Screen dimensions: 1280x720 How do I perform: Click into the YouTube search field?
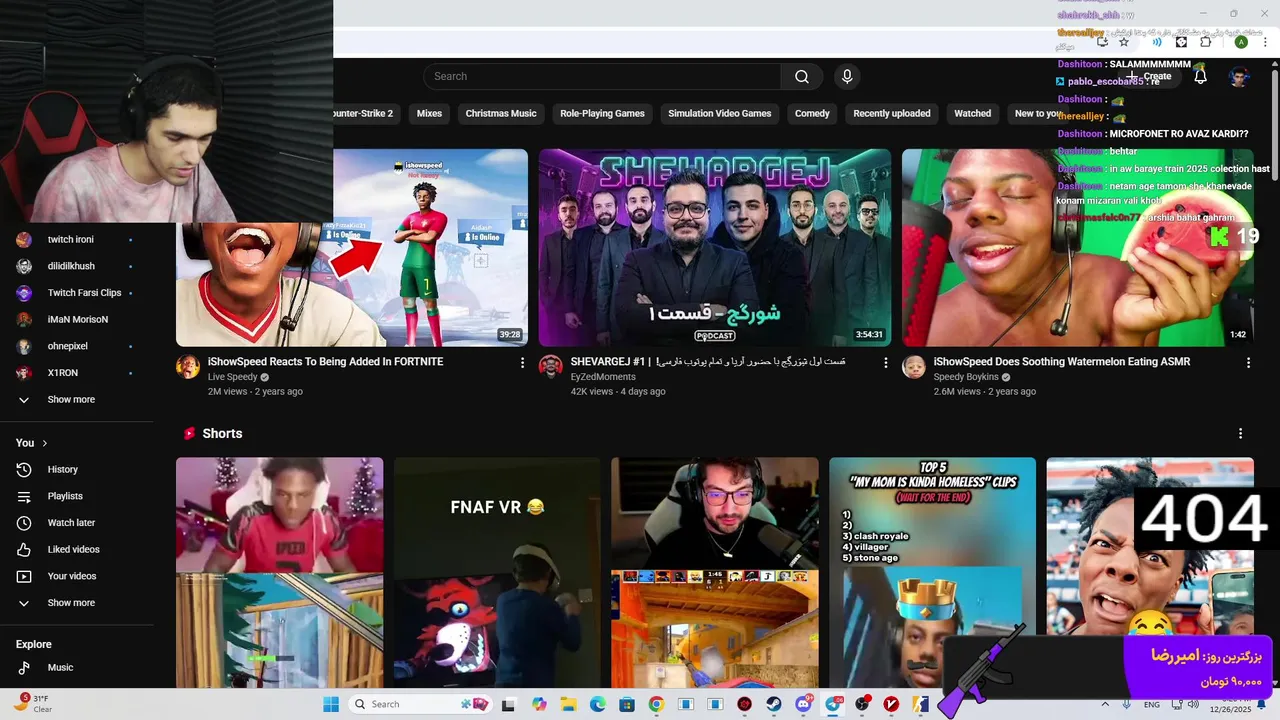click(602, 77)
